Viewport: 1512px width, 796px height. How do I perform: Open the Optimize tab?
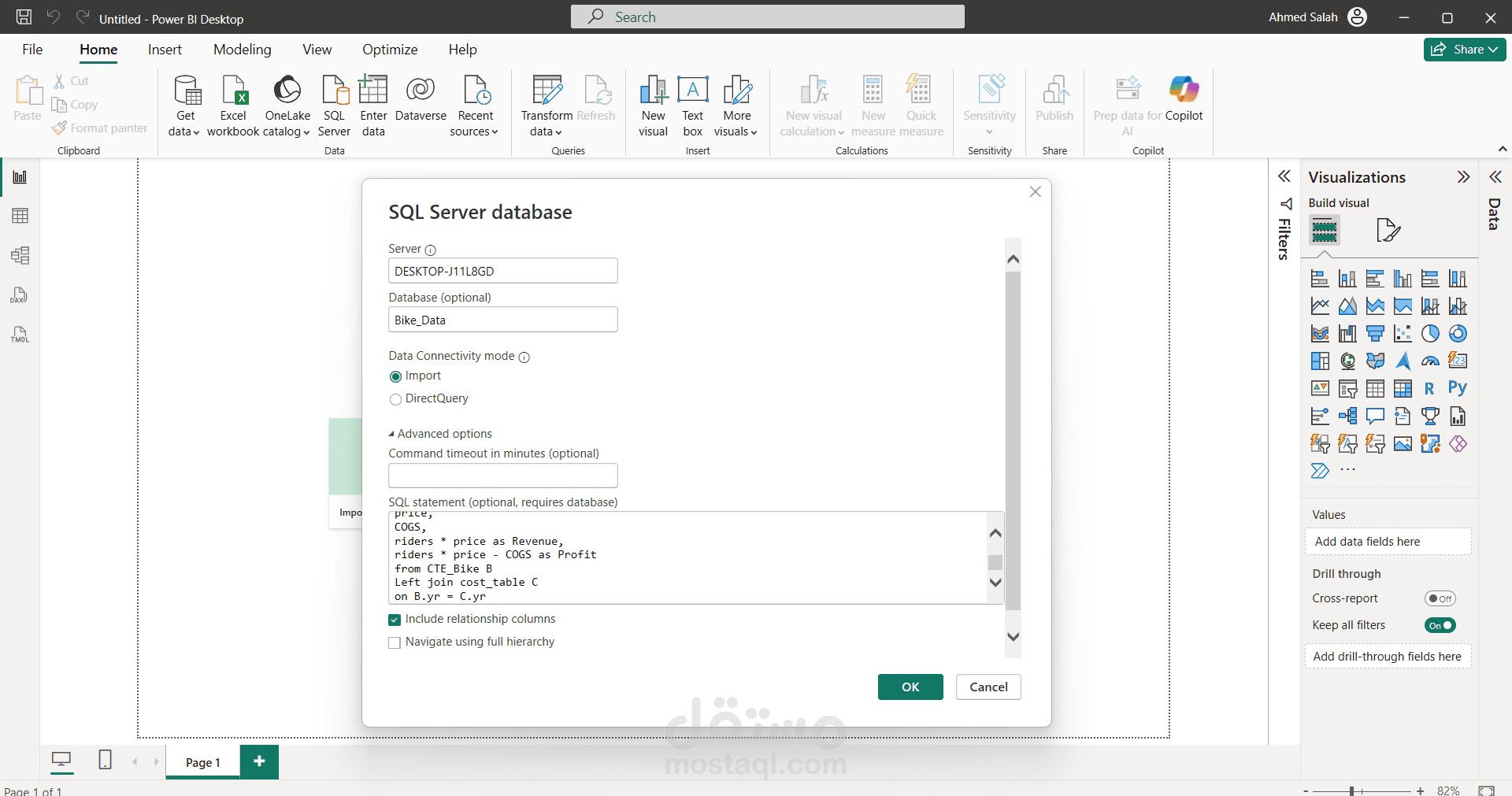390,50
